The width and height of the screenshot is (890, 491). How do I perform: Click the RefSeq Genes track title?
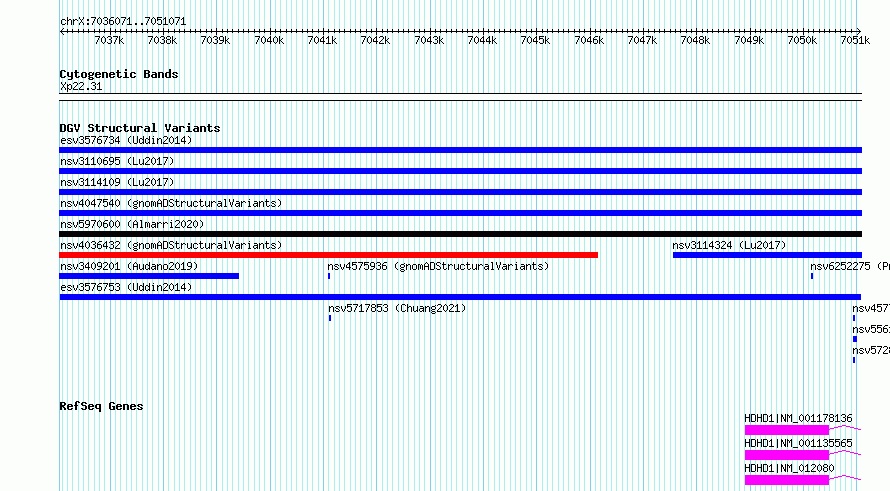point(101,406)
